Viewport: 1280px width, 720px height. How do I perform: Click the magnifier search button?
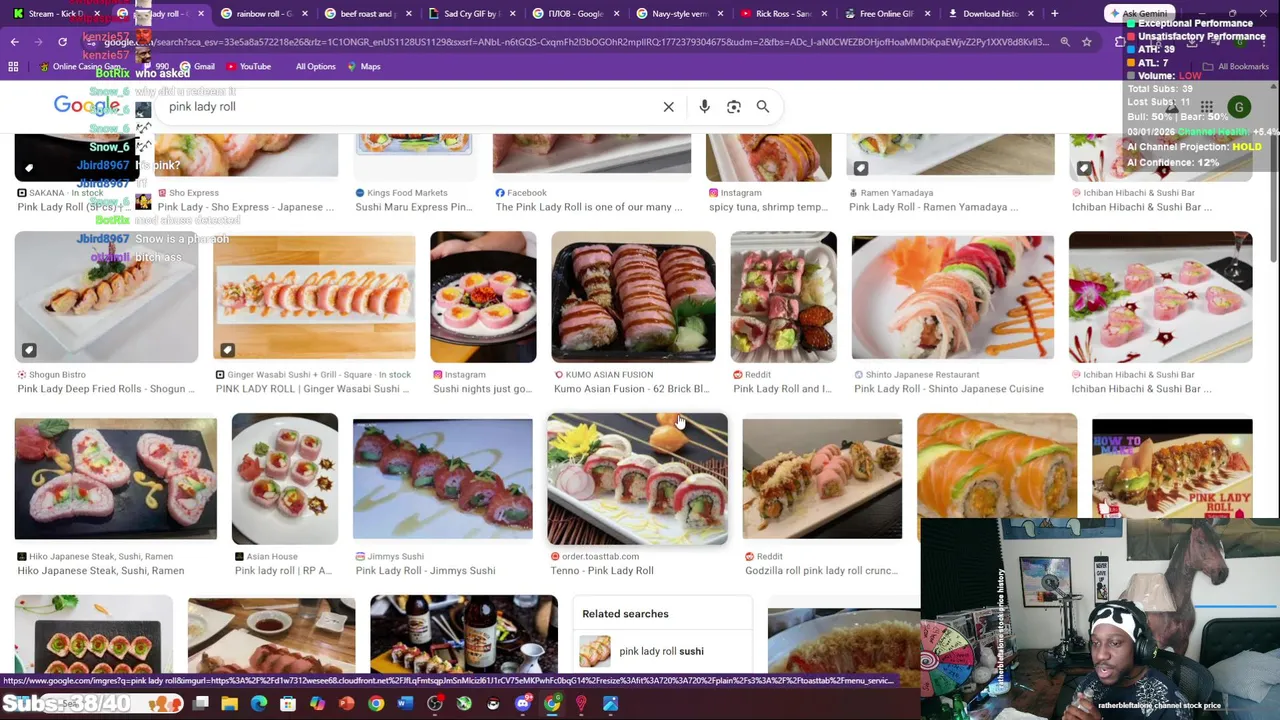click(763, 107)
